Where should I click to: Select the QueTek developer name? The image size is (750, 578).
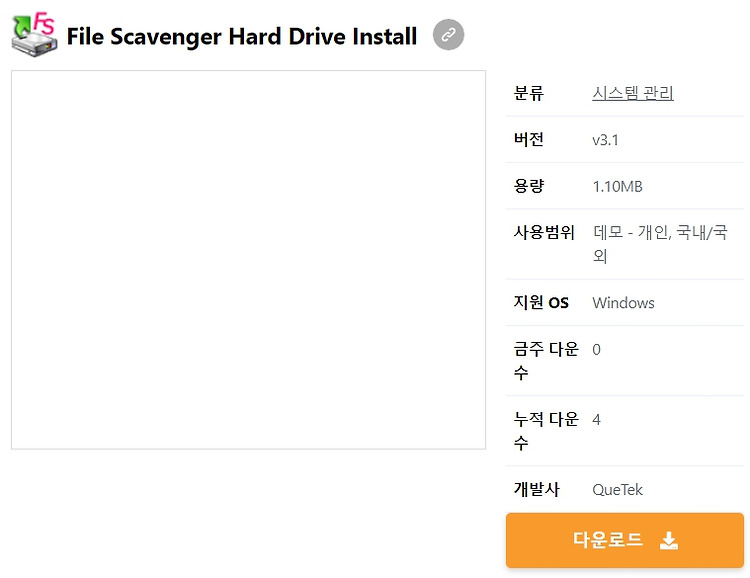pyautogui.click(x=617, y=489)
